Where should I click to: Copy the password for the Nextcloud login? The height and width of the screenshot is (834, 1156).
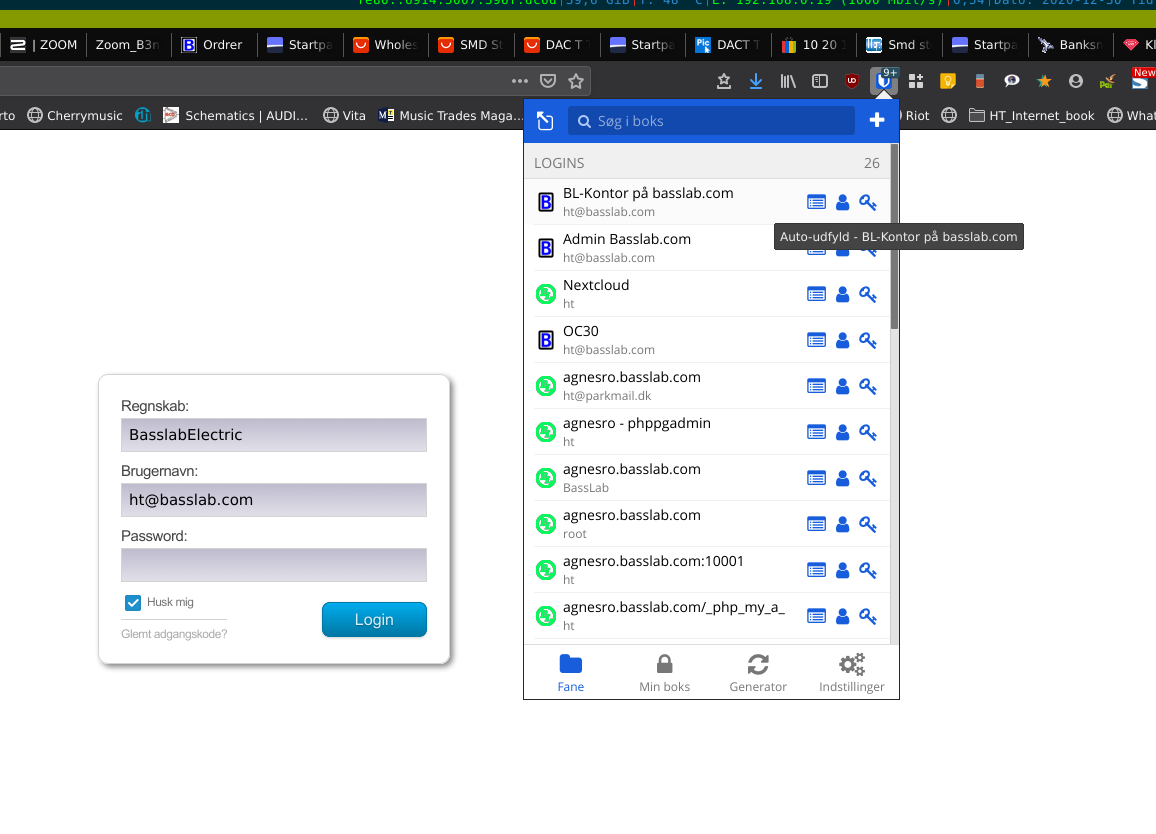(868, 294)
